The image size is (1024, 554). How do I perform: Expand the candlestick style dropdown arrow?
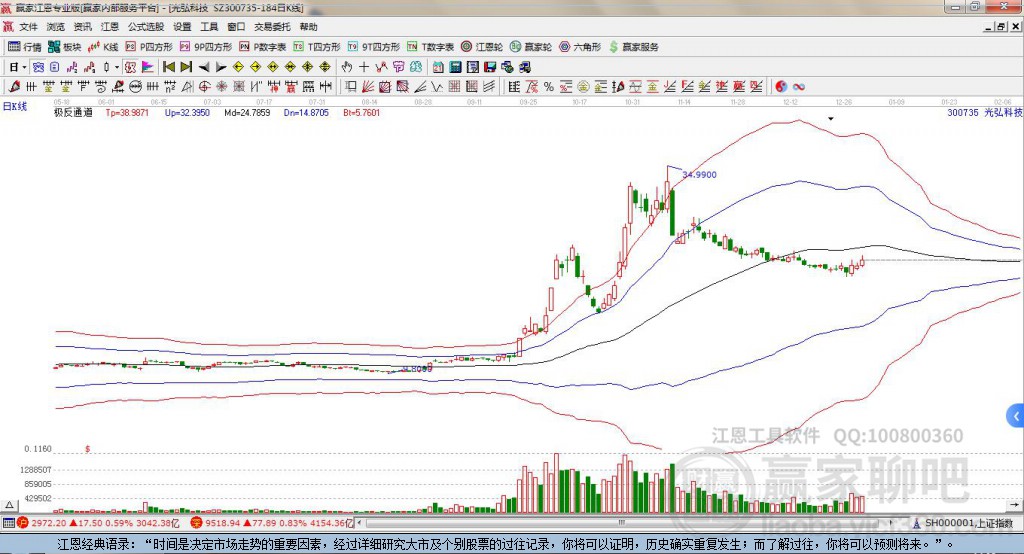[x=117, y=67]
